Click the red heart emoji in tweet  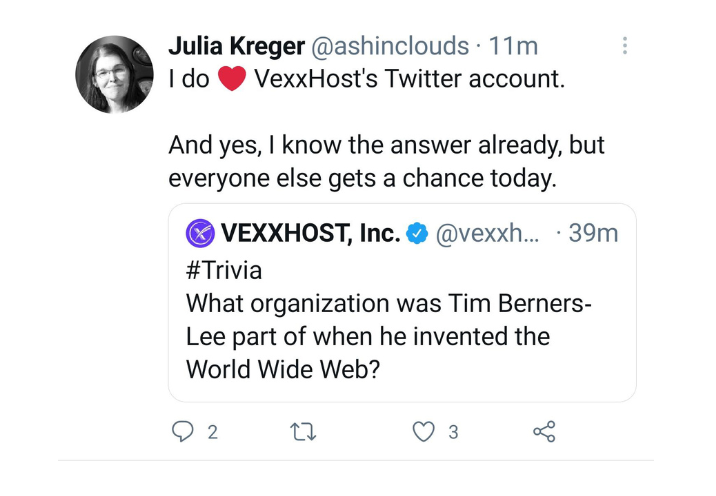[232, 80]
